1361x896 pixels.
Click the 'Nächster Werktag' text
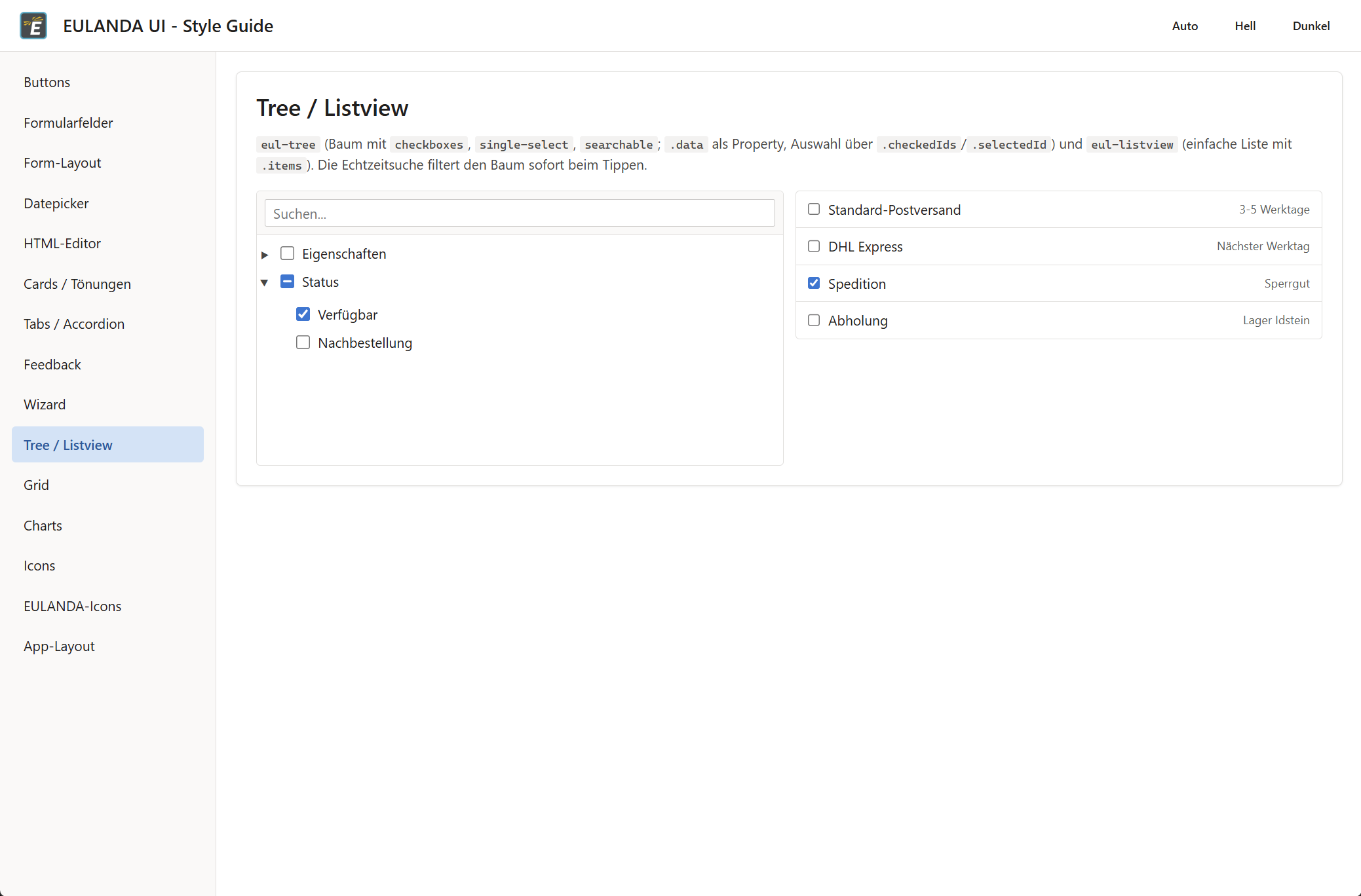pos(1263,246)
